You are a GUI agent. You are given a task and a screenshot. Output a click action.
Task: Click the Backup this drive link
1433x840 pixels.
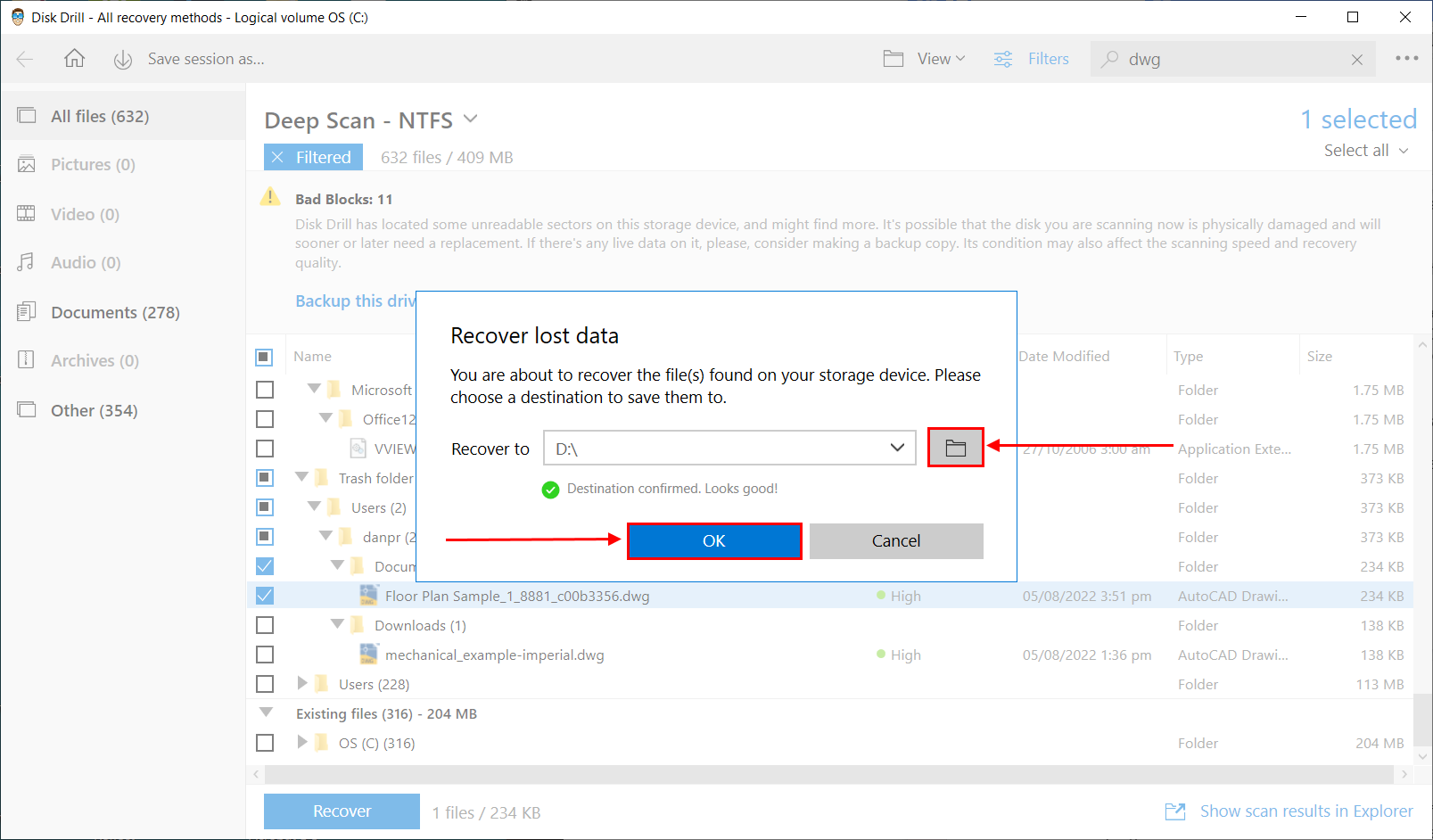click(356, 301)
